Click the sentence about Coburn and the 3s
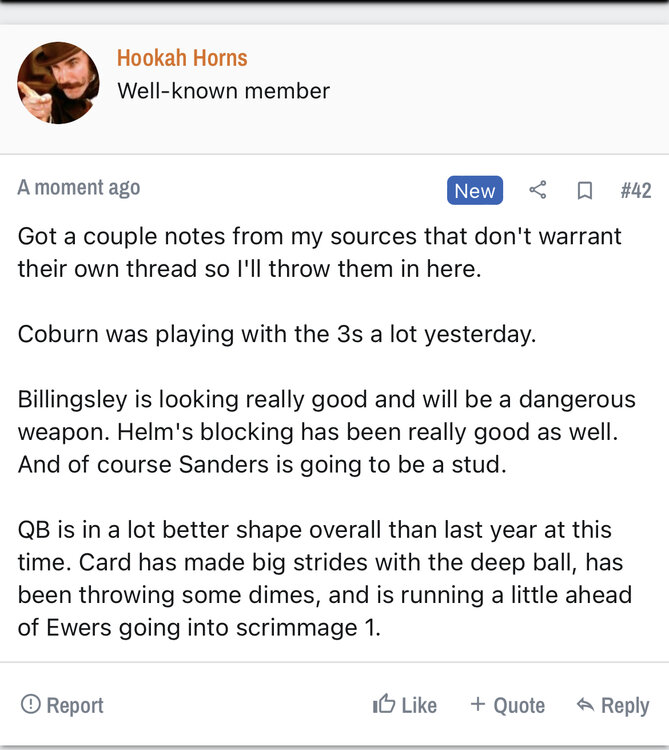This screenshot has width=669, height=750. point(277,334)
